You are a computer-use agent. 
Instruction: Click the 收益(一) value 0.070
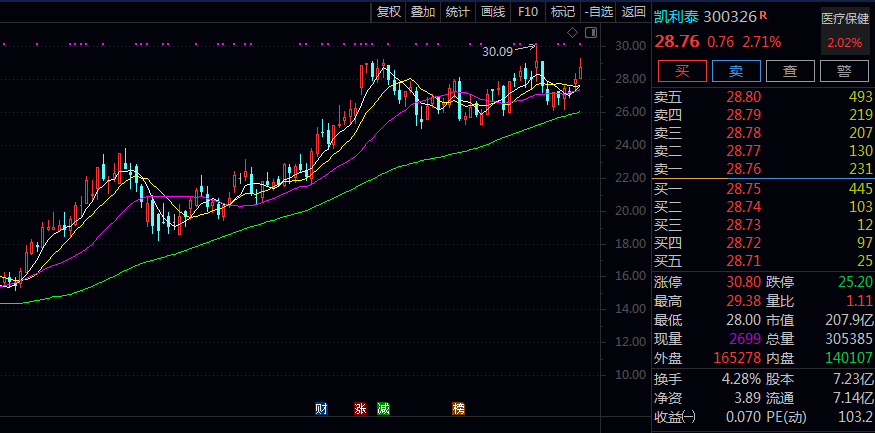[741, 417]
